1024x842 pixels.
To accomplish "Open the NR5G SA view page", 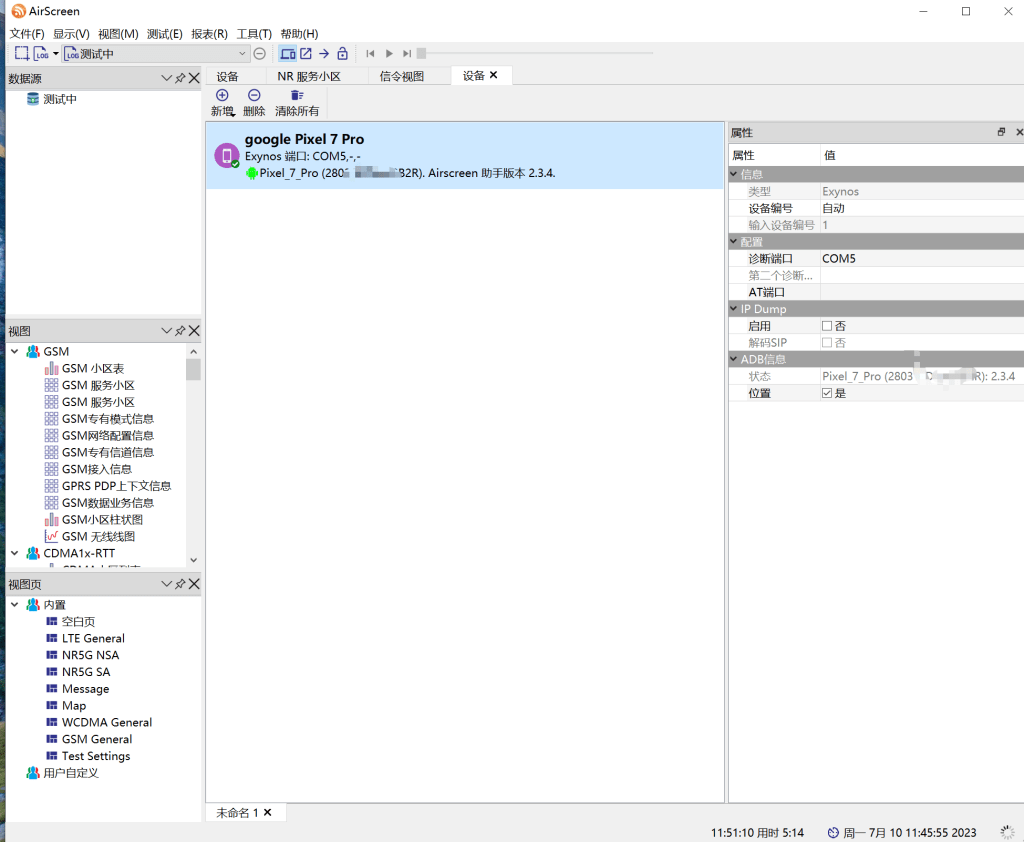I will [86, 672].
